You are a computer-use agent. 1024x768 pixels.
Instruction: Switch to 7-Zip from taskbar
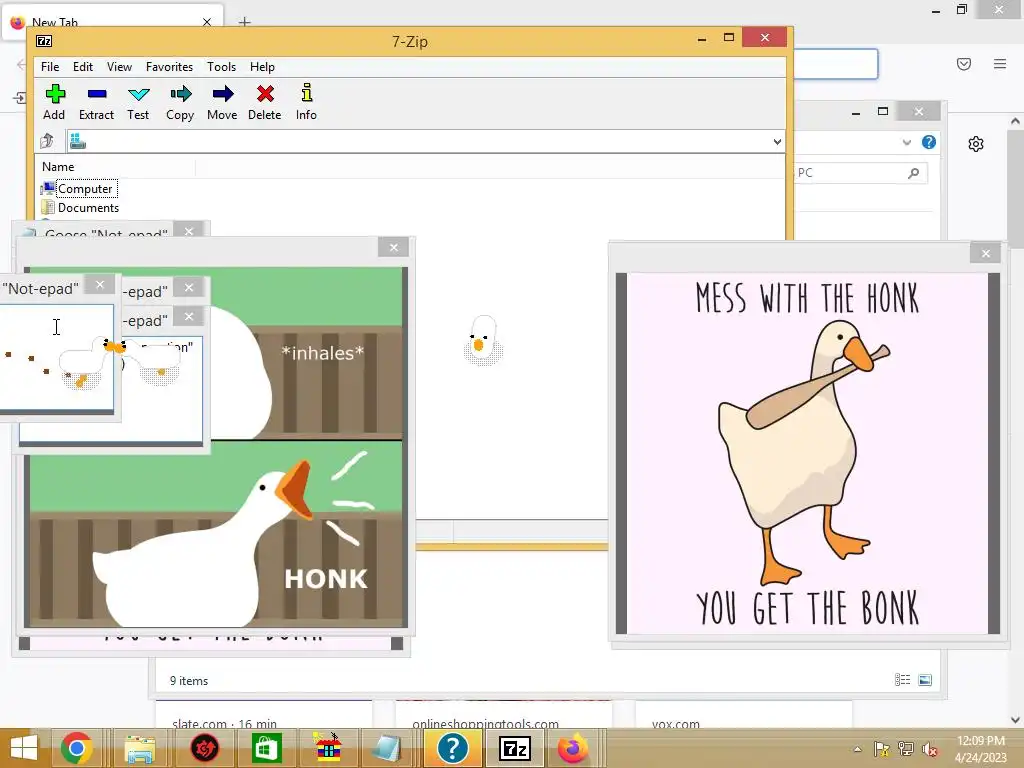point(515,748)
